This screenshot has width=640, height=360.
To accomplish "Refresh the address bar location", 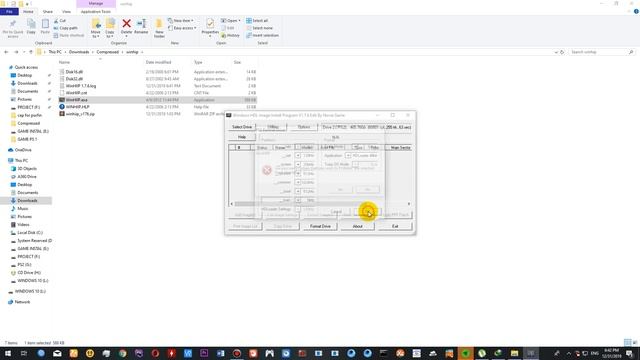I will 562,52.
